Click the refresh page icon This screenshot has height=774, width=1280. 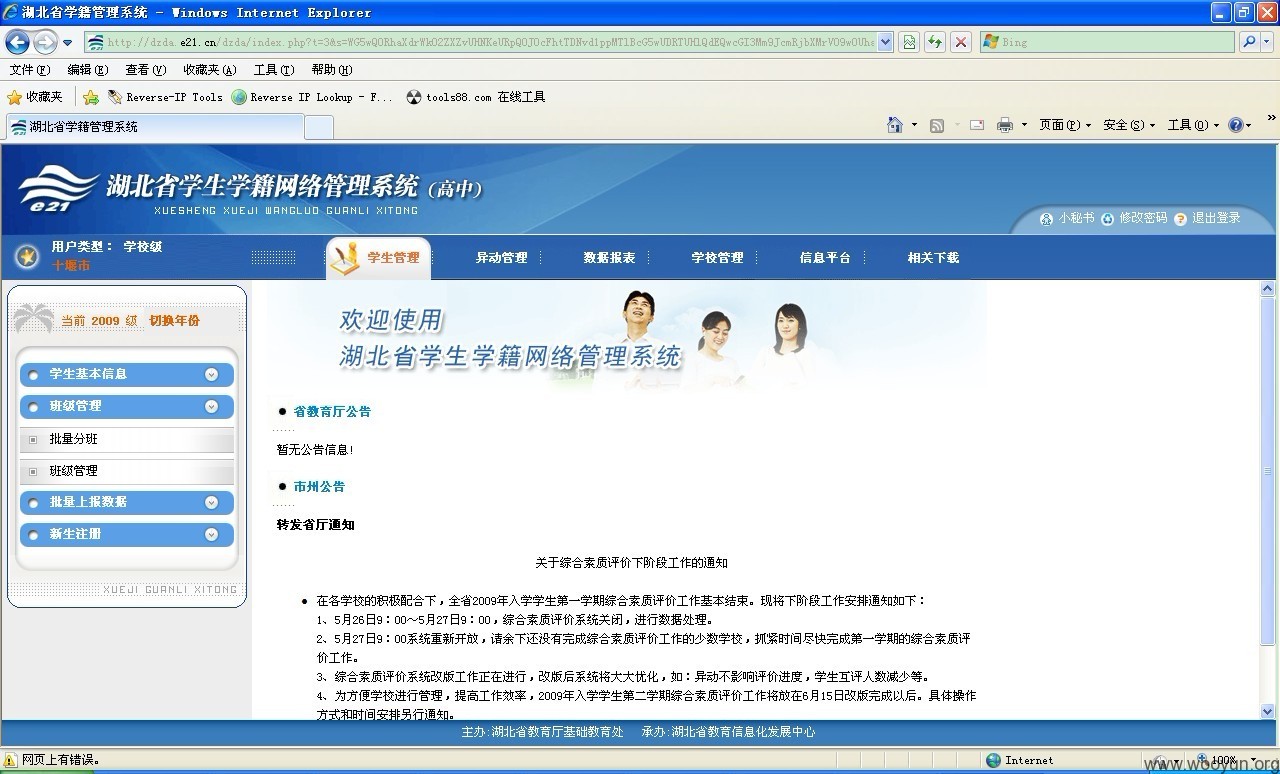click(x=935, y=42)
